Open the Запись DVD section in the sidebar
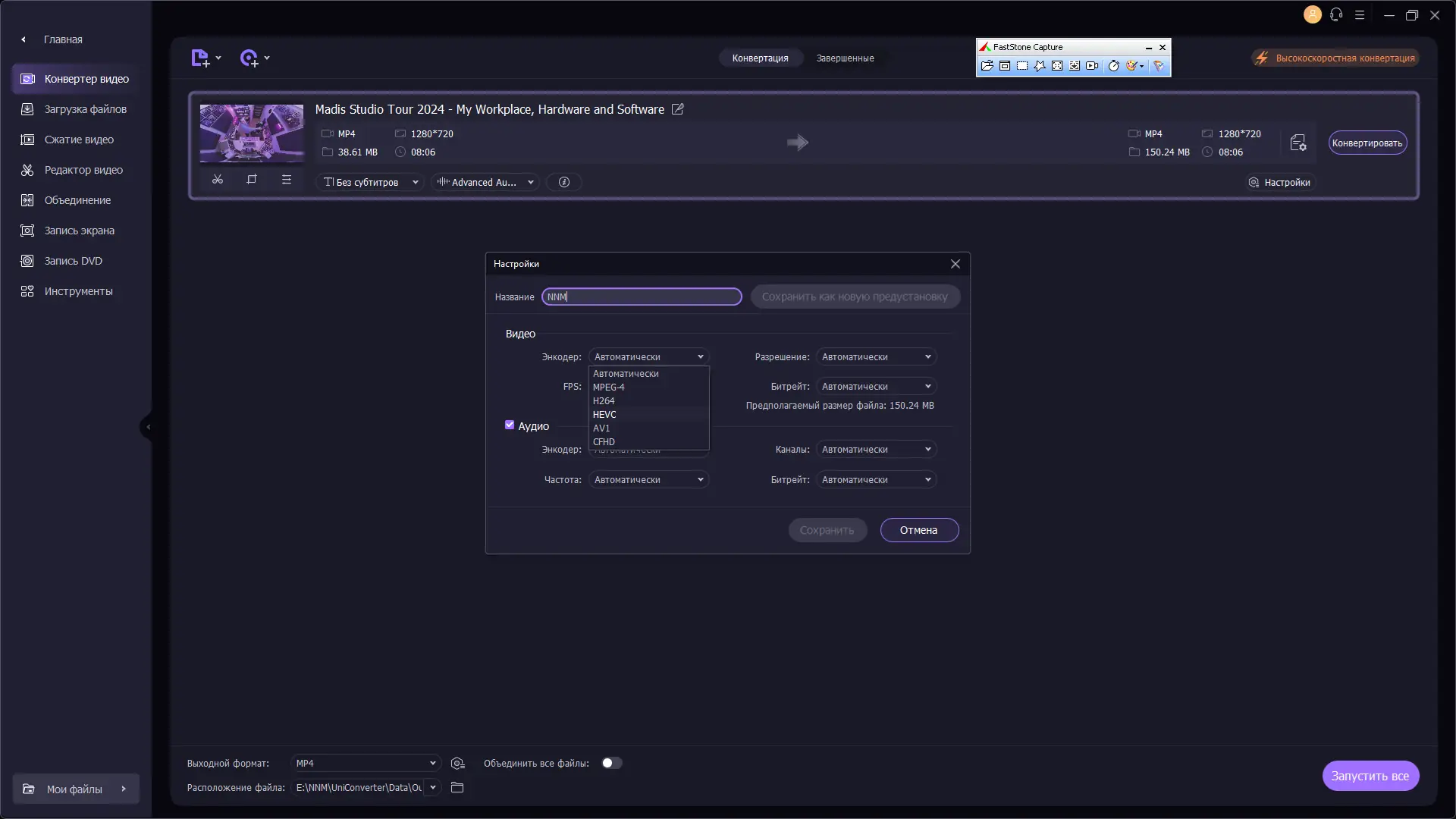This screenshot has width=1456, height=819. point(74,261)
